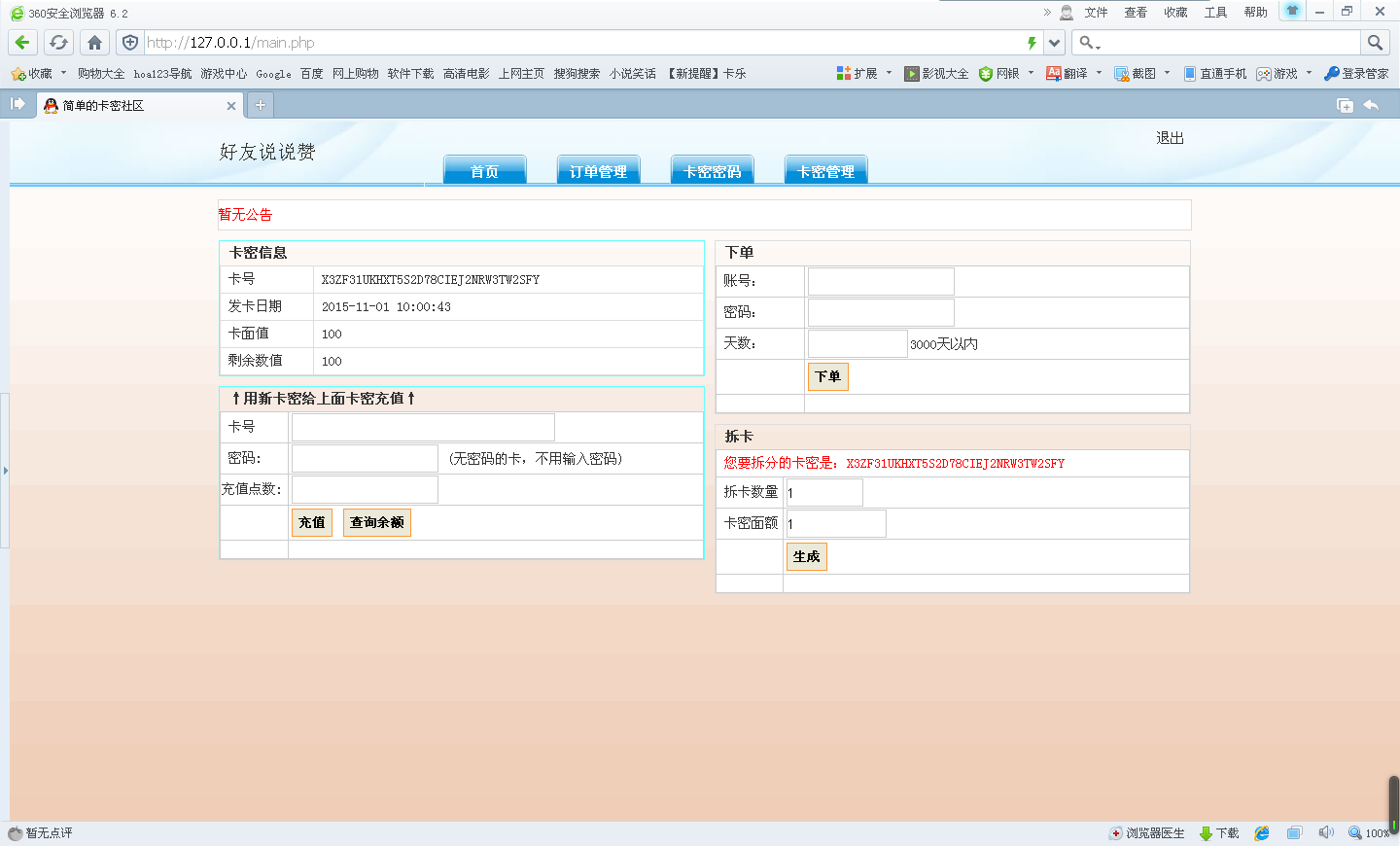Open the 收藏 favorites star bookmark
This screenshot has width=1400, height=846.
point(31,74)
